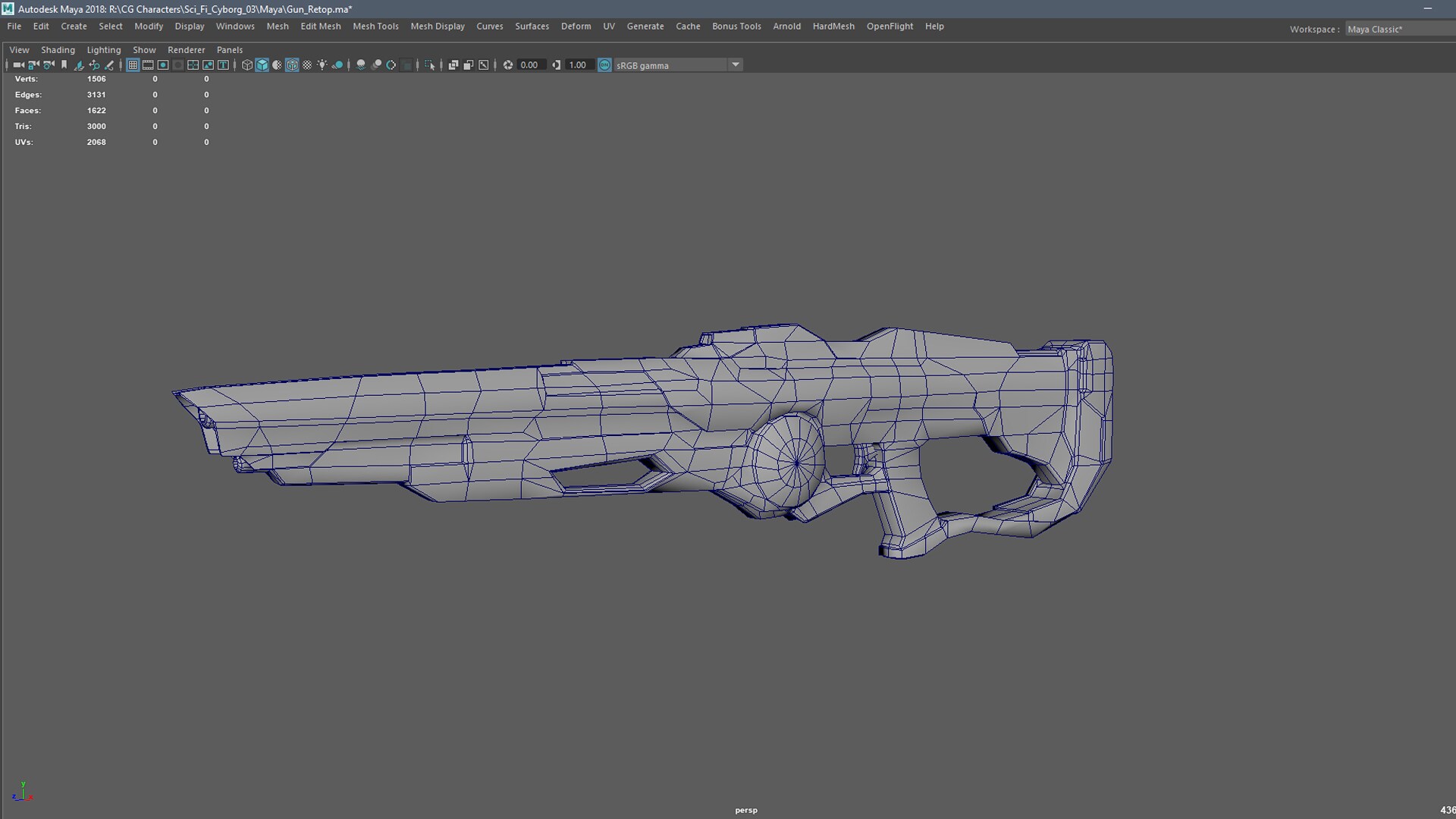The width and height of the screenshot is (1456, 819).
Task: Click the Shading panel menu
Action: pyautogui.click(x=58, y=49)
